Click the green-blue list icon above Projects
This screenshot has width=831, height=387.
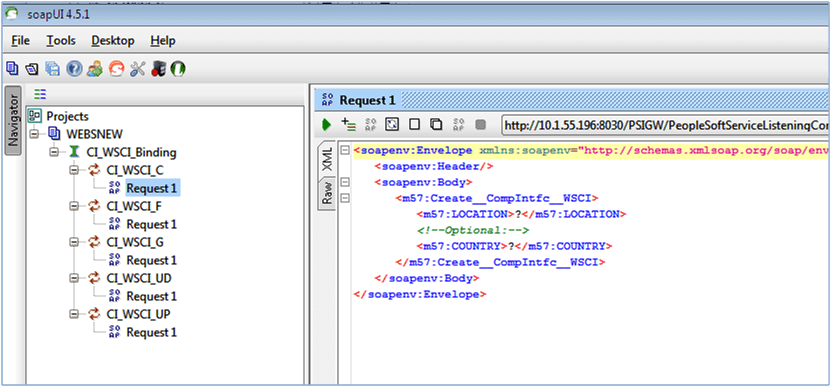pyautogui.click(x=40, y=94)
